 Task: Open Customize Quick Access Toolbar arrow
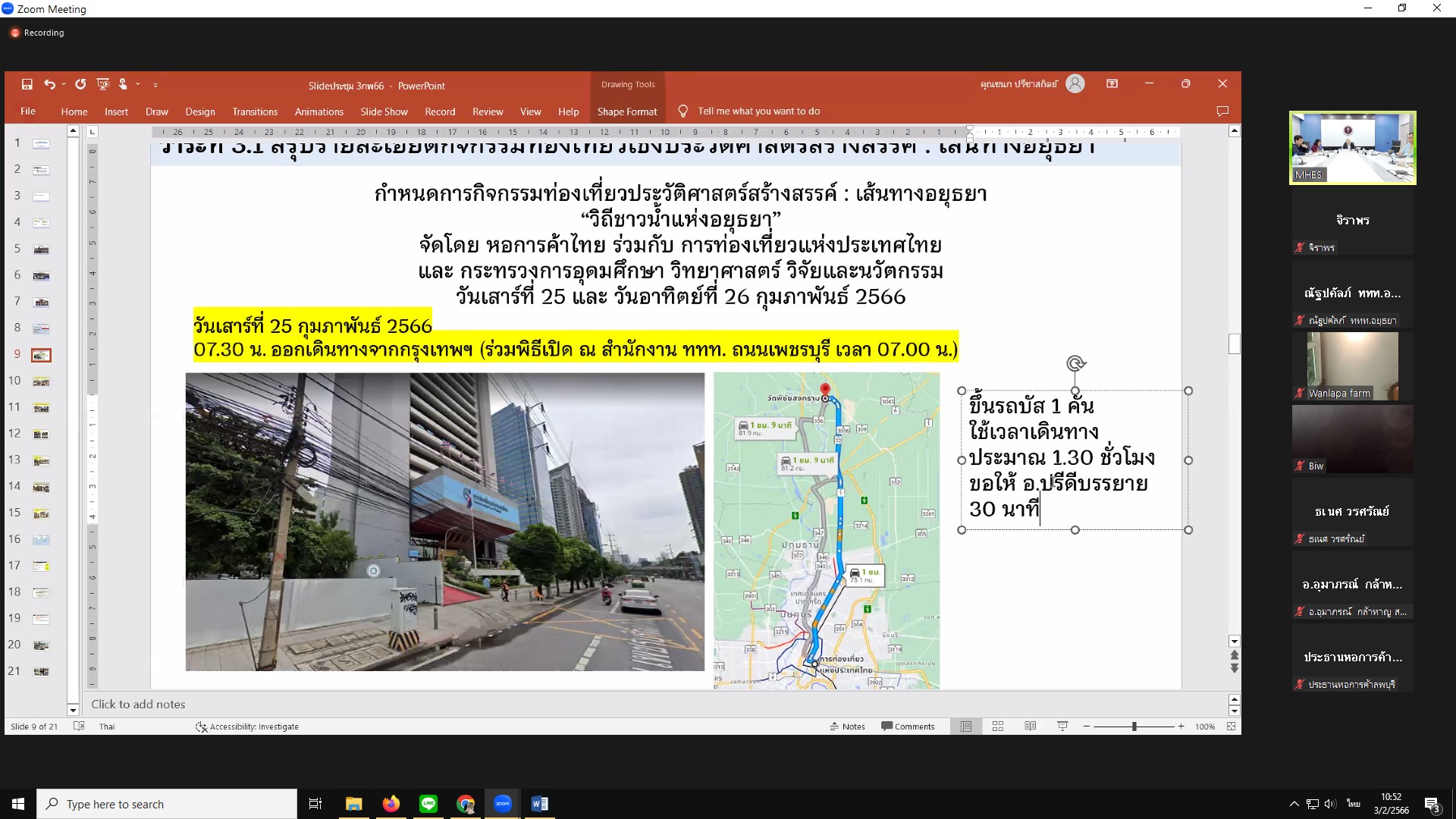point(155,85)
